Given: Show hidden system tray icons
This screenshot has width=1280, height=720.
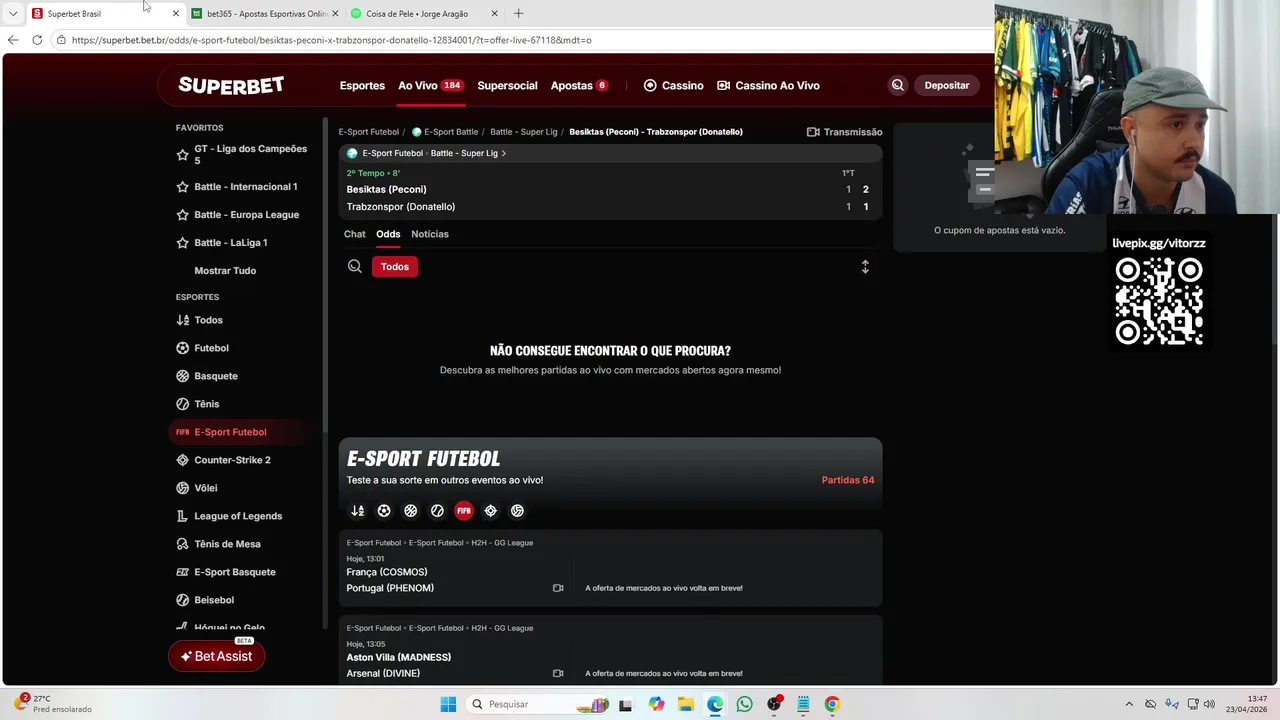Looking at the screenshot, I should (x=1129, y=704).
